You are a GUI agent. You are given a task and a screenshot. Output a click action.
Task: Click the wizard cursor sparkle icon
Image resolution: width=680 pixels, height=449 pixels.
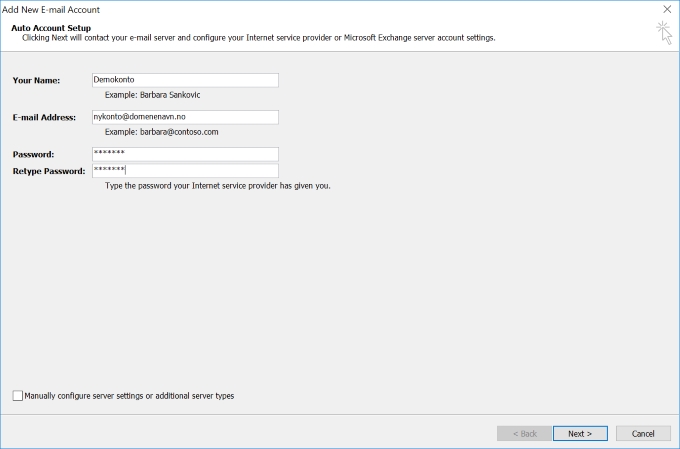tap(664, 33)
